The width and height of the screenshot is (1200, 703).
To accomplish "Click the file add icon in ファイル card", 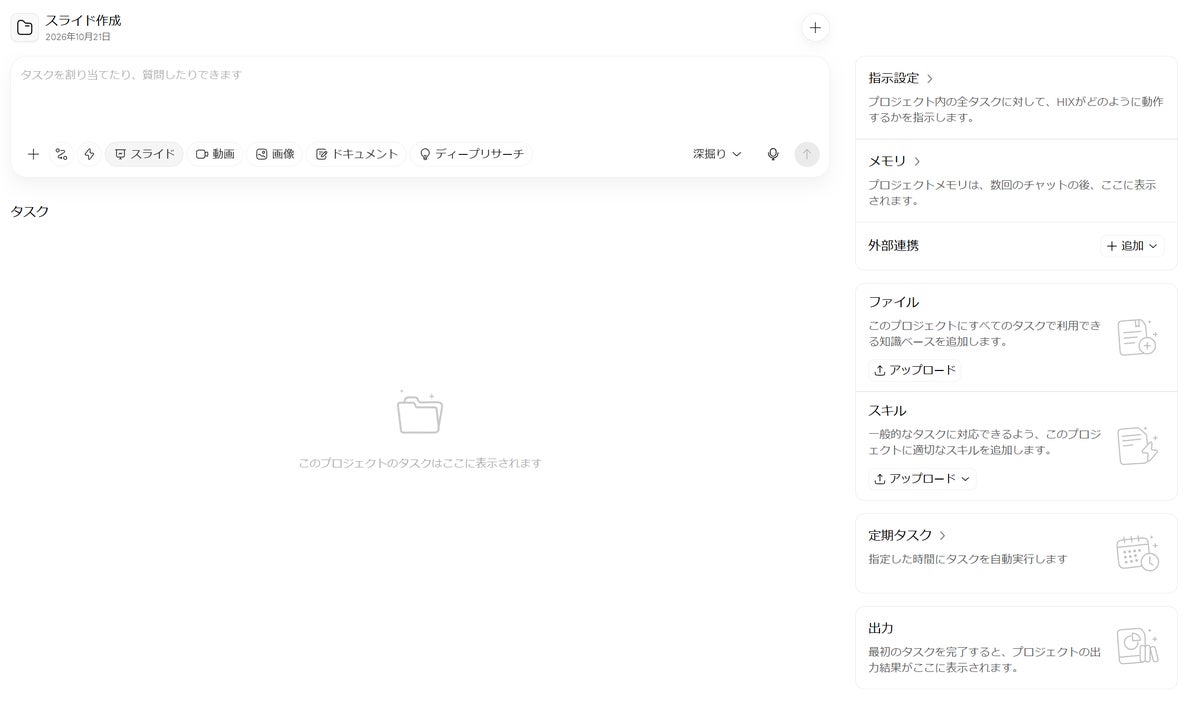I will point(1137,337).
